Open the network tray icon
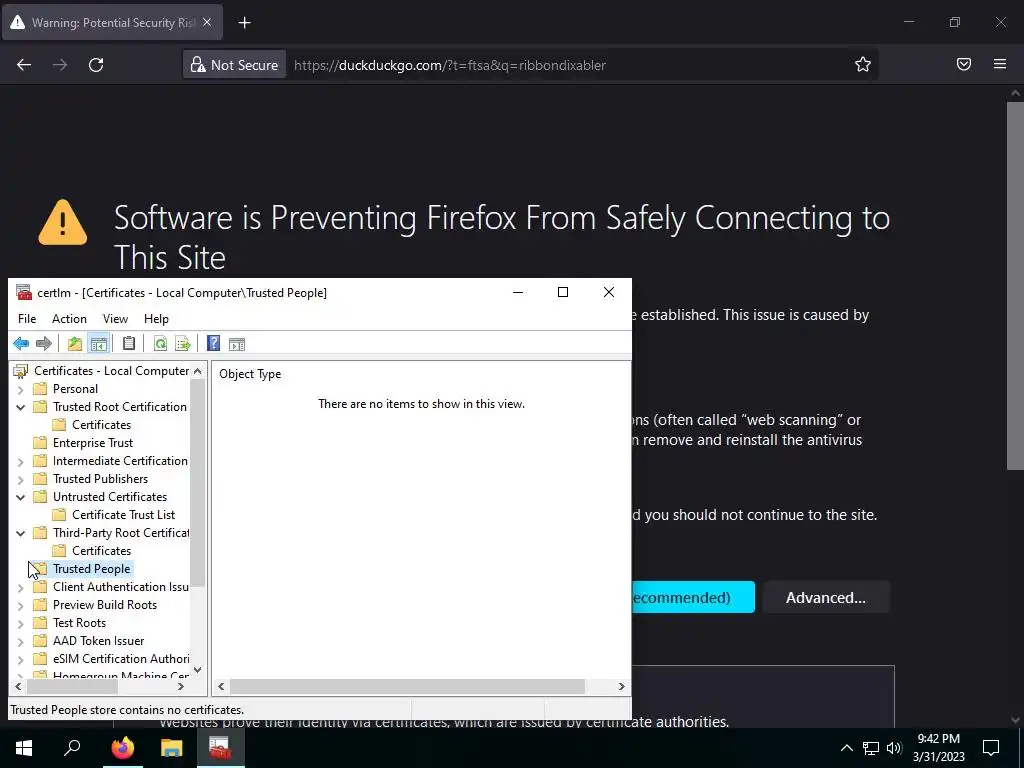This screenshot has width=1024, height=768. [x=871, y=748]
